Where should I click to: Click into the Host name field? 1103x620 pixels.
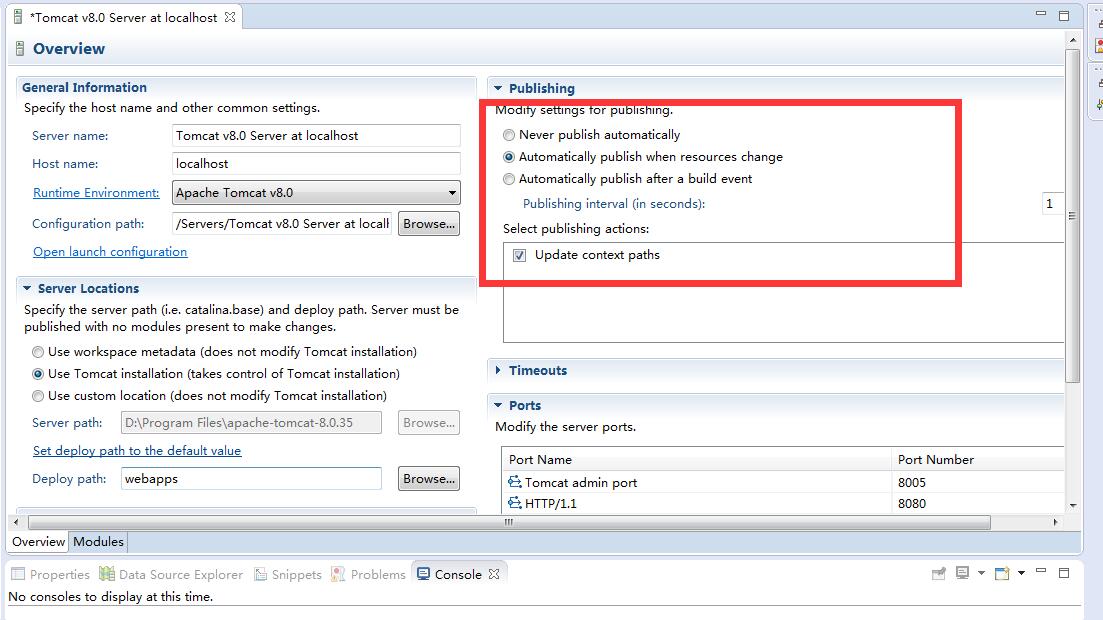[x=317, y=164]
